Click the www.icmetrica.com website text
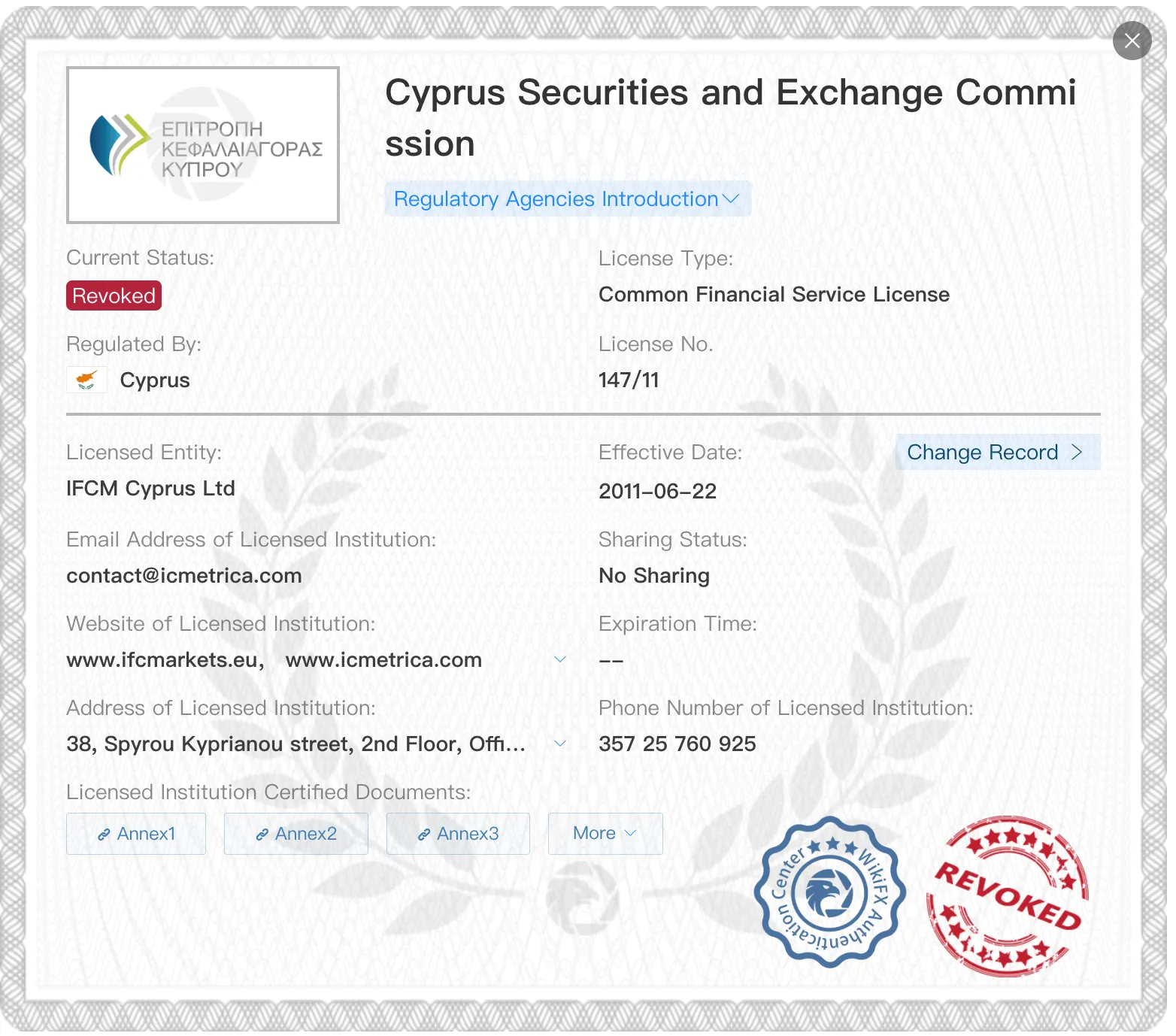Screen dimensions: 1176x1036 click(x=383, y=660)
